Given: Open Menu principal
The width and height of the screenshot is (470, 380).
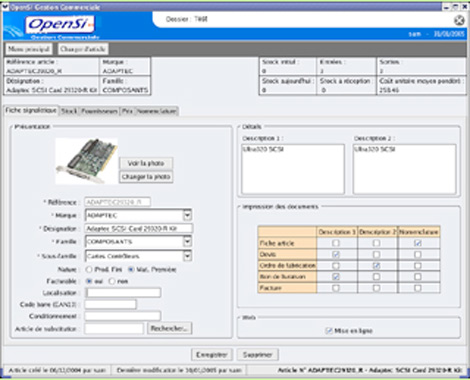Looking at the screenshot, I should pos(29,49).
